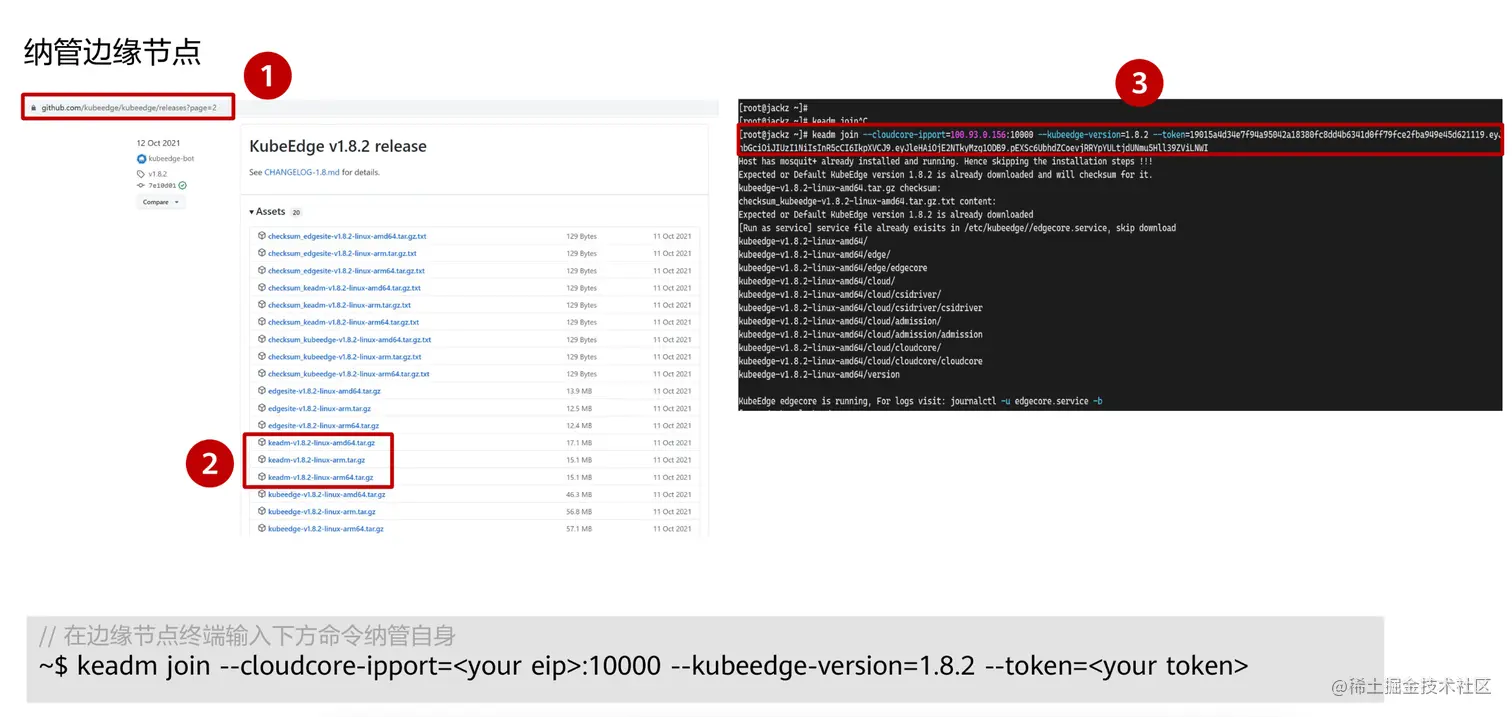The image size is (1512, 717).
Task: Download checksum_edgesite-v1.8.2-linux-arm64.tar.gz.txt
Action: [x=346, y=270]
